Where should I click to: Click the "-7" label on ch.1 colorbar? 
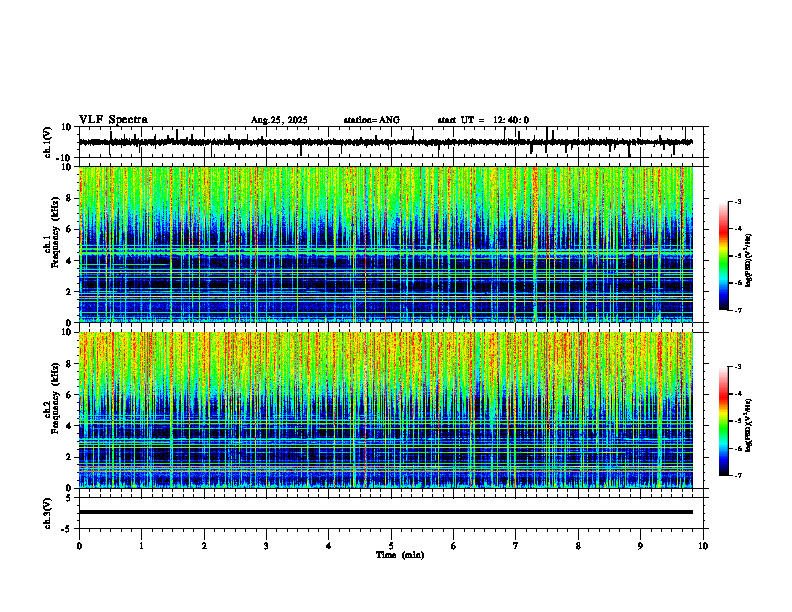(x=737, y=310)
